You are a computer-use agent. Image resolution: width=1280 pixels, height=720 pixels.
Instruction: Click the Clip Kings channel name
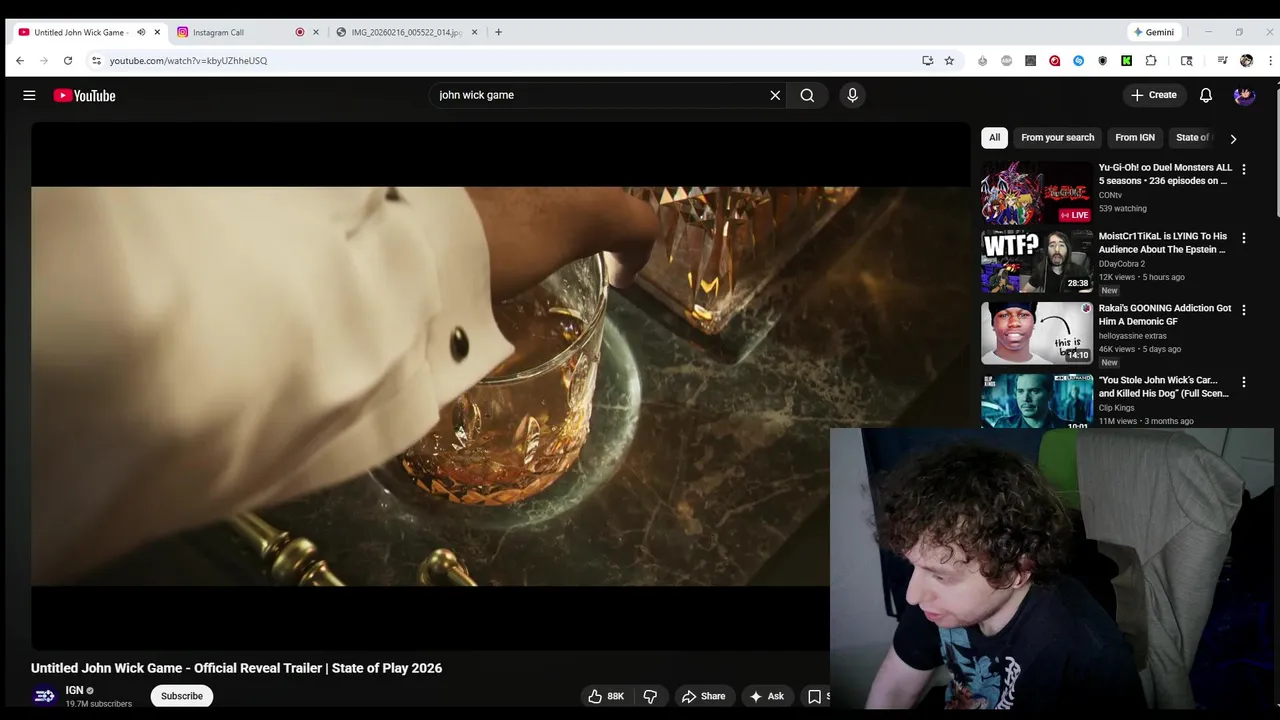click(1116, 408)
